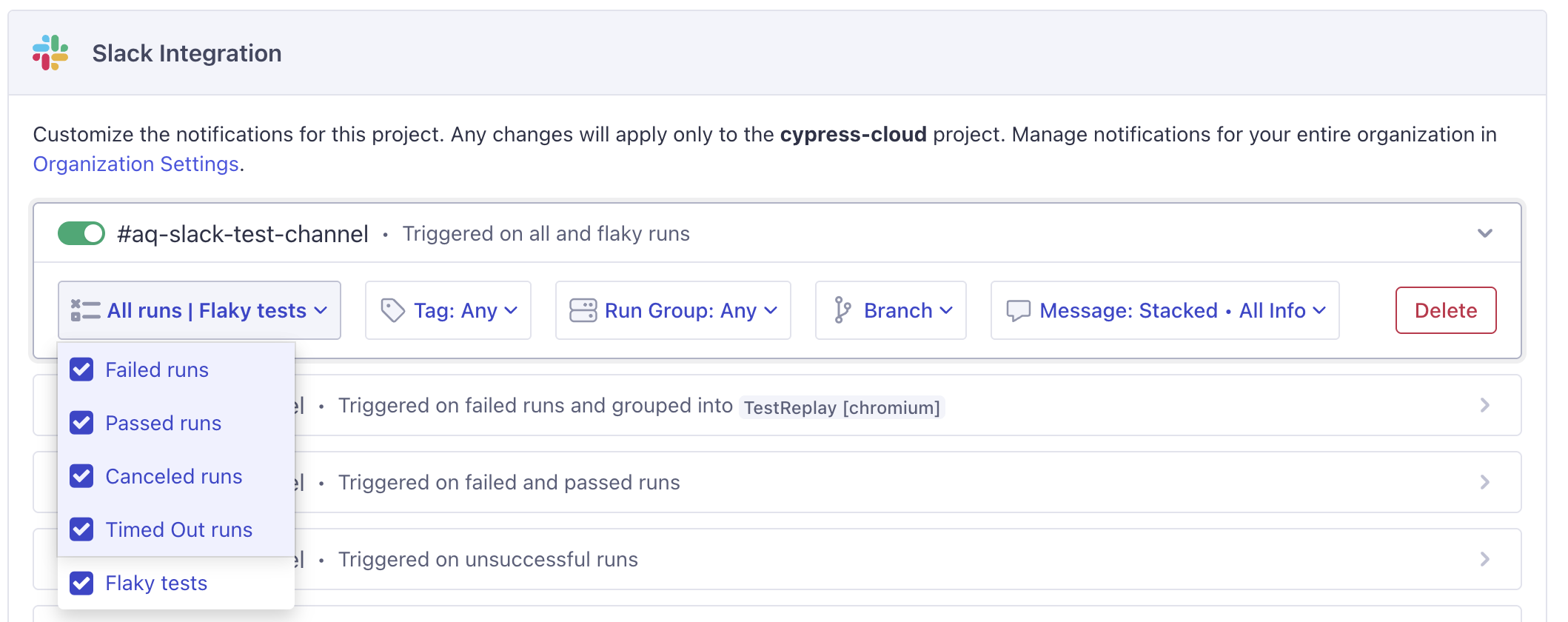Open the Branch dropdown
The width and height of the screenshot is (1568, 622).
click(x=891, y=310)
